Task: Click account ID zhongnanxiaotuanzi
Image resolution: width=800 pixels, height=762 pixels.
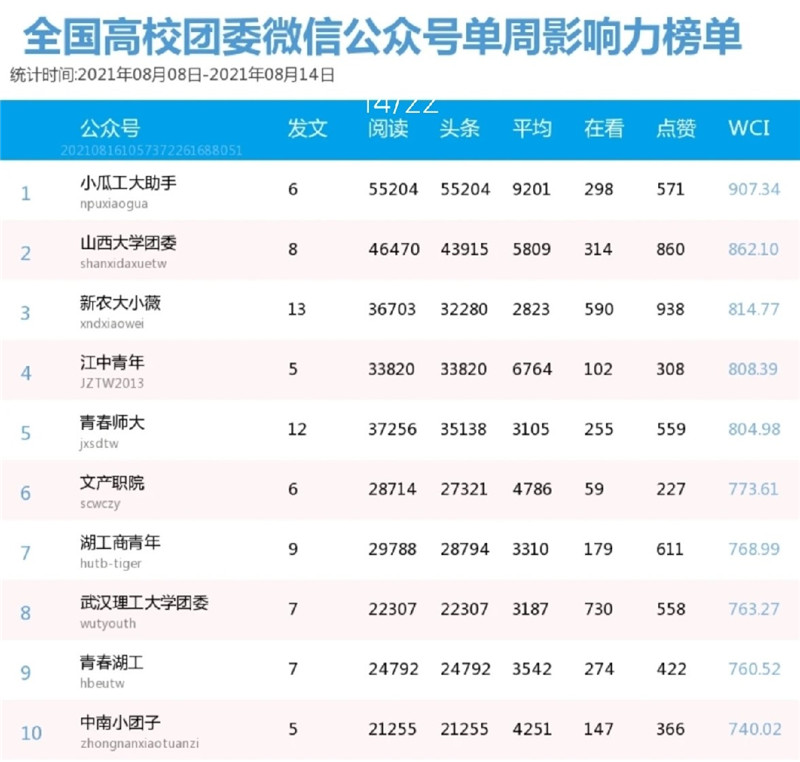Action: tap(139, 744)
